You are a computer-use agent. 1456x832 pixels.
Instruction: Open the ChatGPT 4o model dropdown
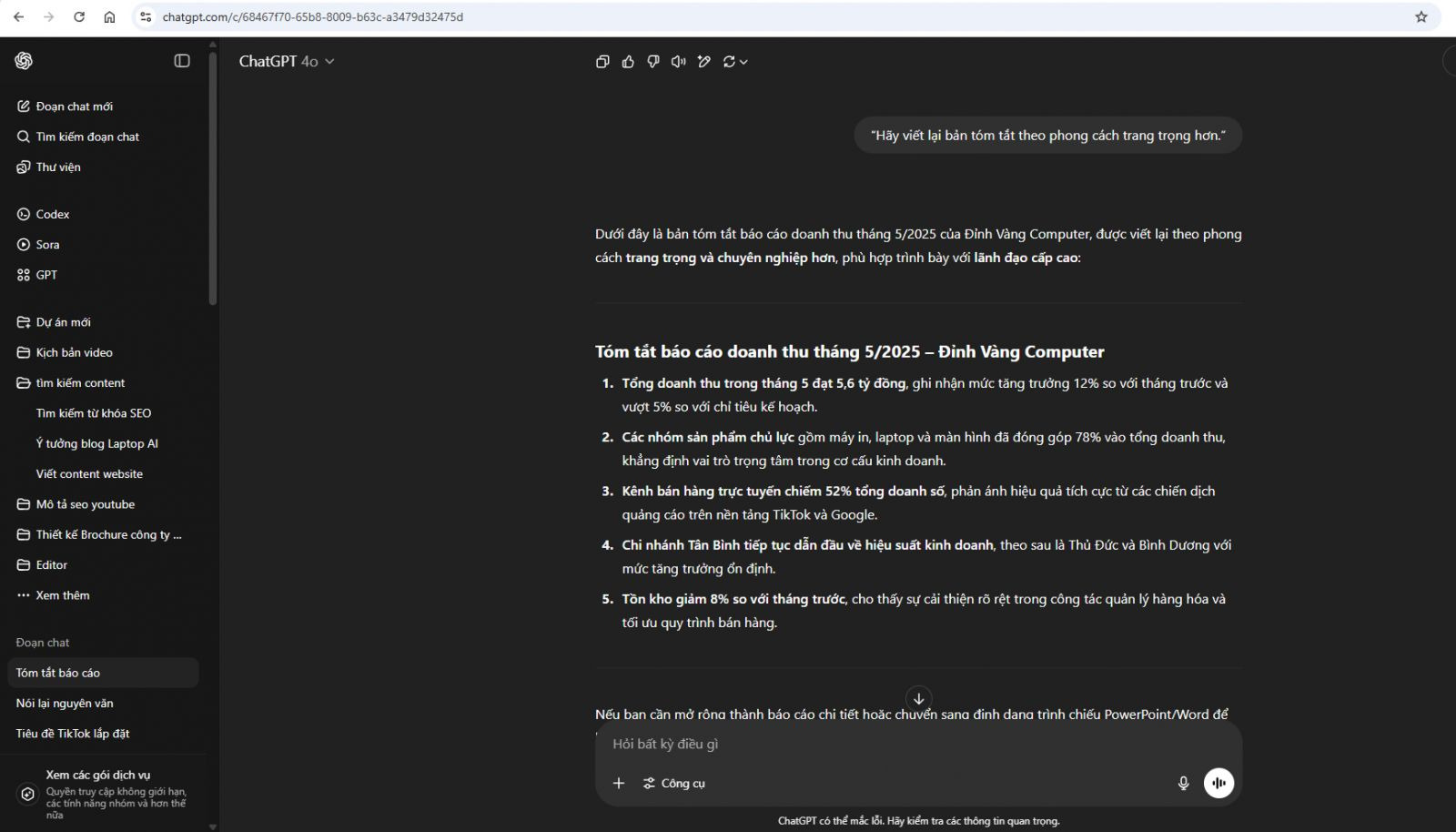click(x=287, y=61)
